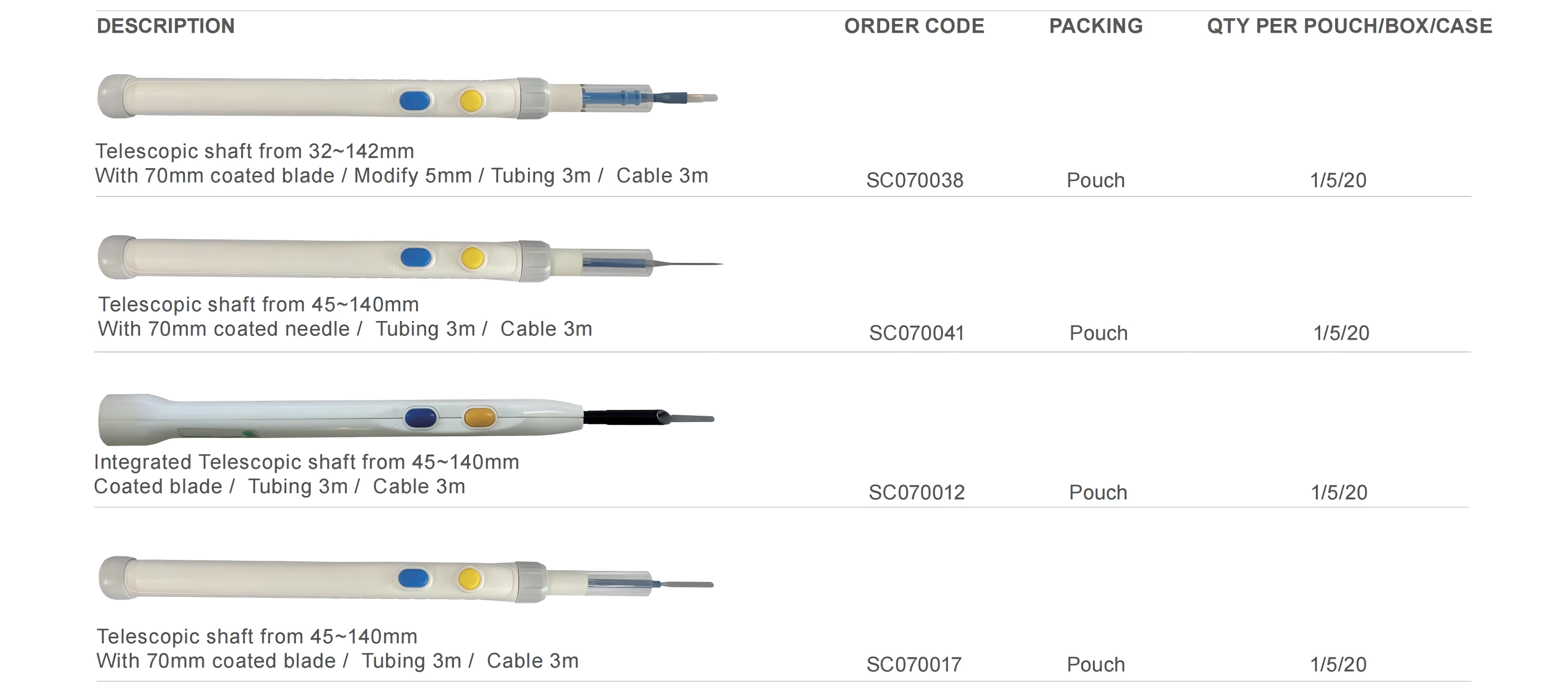Select order code SC070038
This screenshot has width=1568, height=692.
coord(914,180)
